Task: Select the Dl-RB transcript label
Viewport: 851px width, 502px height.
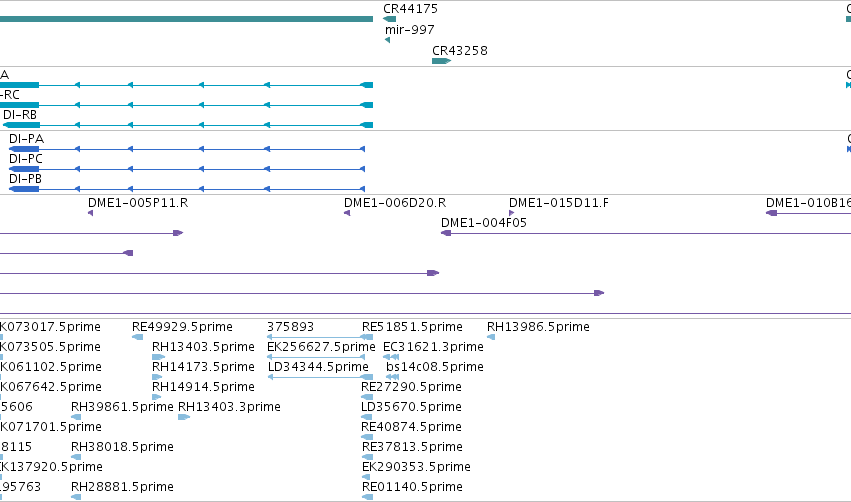Action: coord(20,115)
